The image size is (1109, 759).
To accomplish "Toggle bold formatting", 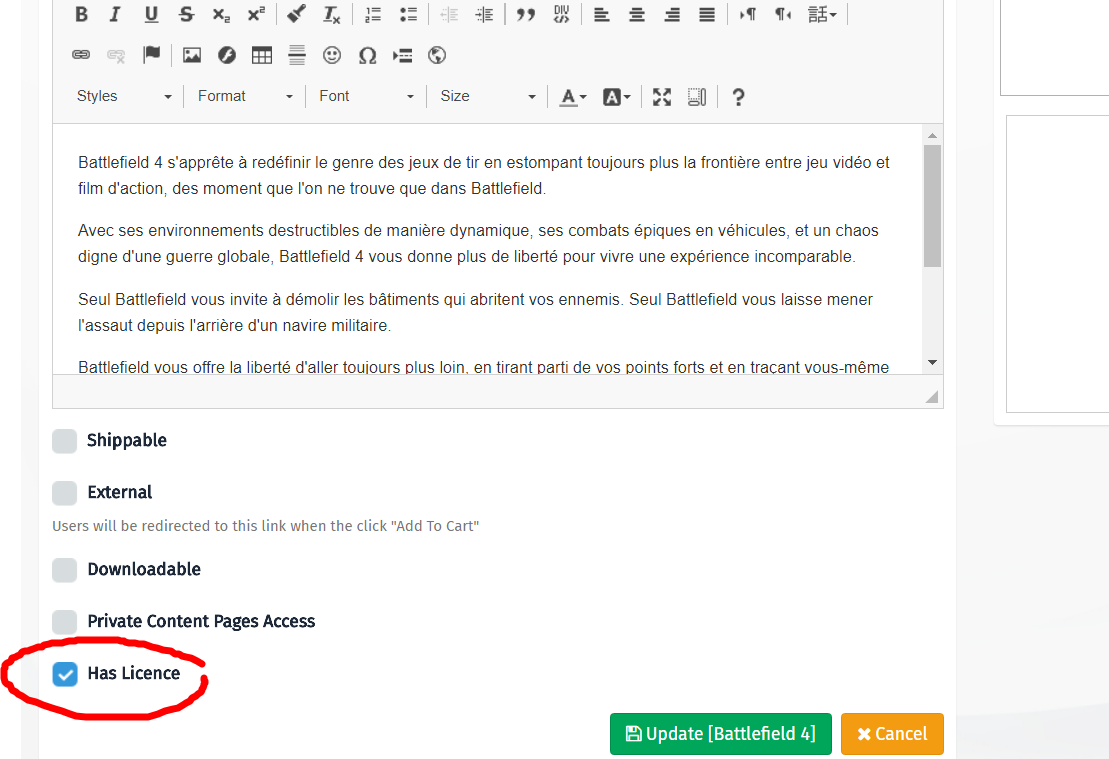I will click(81, 14).
